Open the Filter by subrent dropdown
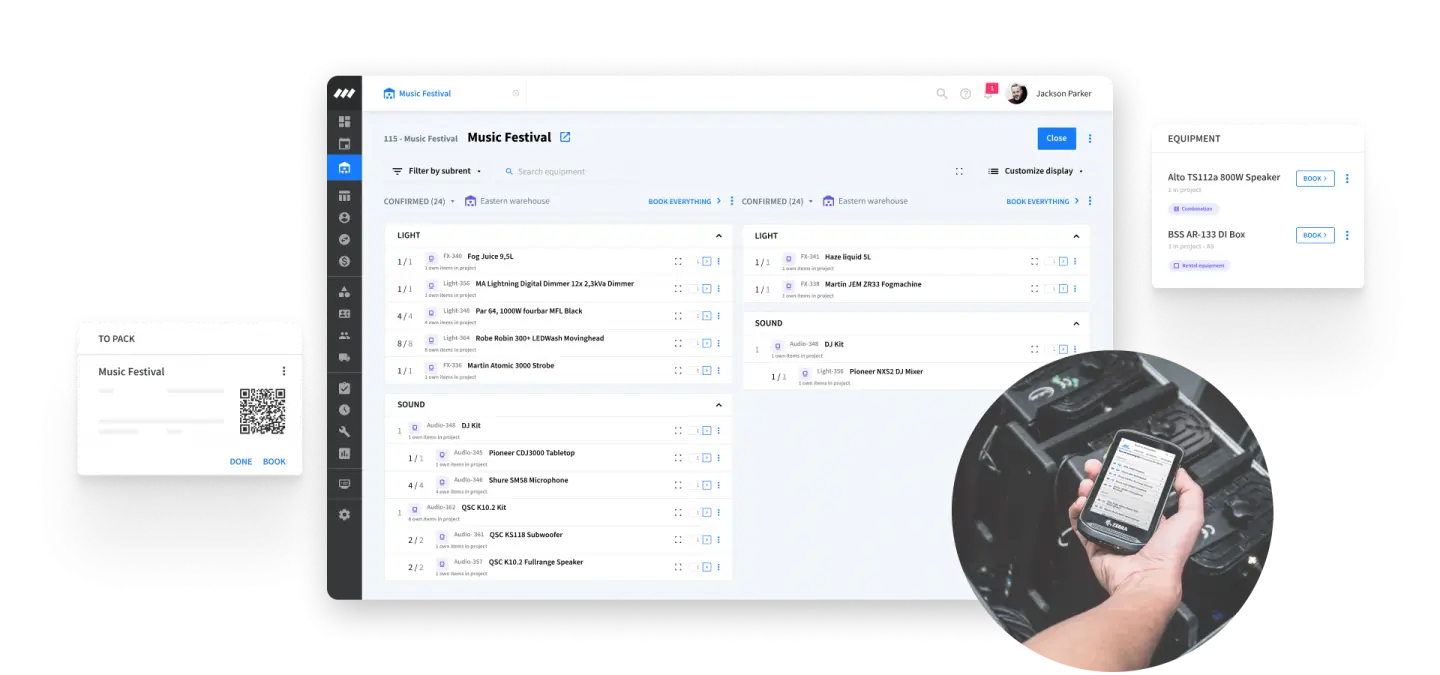Image resolution: width=1440 pixels, height=675 pixels. click(437, 171)
